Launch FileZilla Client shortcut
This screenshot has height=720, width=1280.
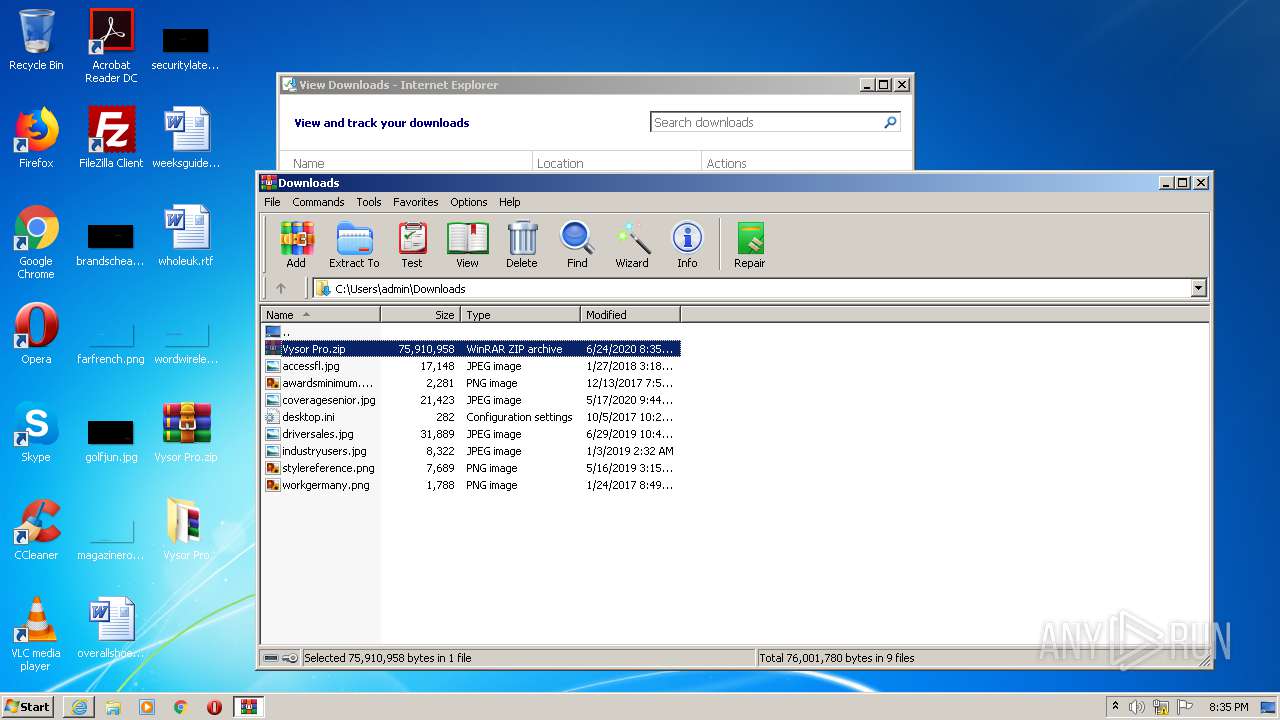click(111, 138)
